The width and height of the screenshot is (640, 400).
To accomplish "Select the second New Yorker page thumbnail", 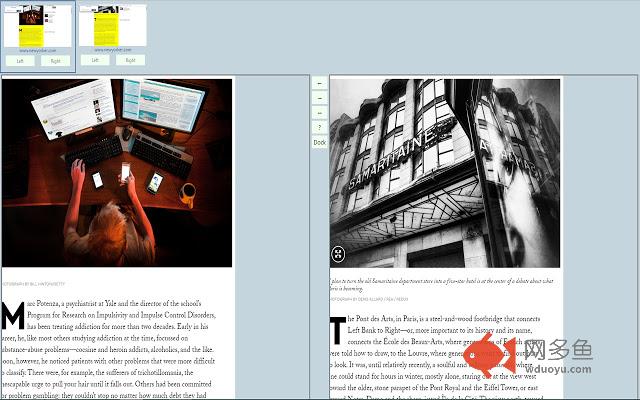I will (x=112, y=27).
